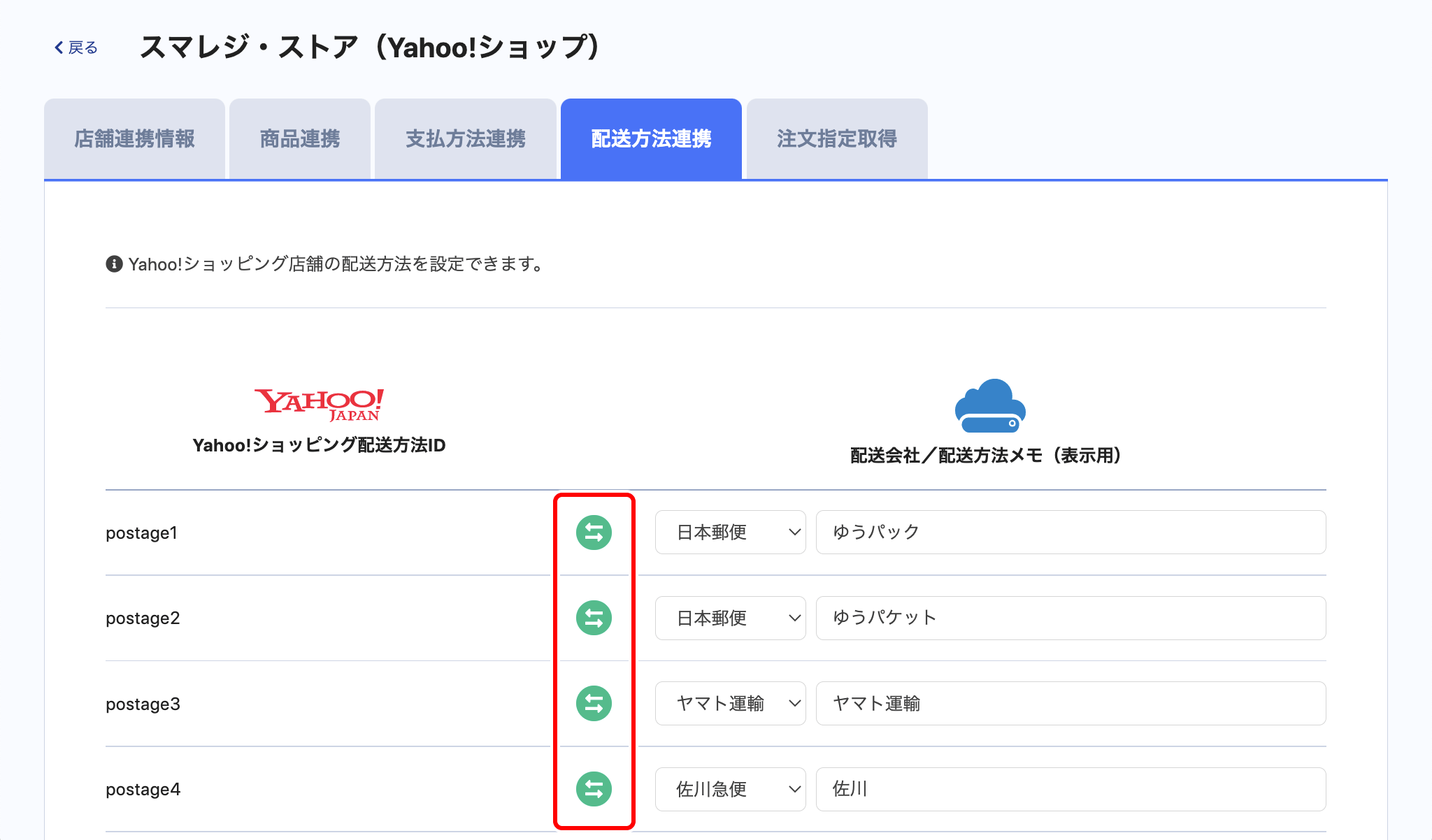Switch to the 商品連携 tab
1432x840 pixels.
299,139
